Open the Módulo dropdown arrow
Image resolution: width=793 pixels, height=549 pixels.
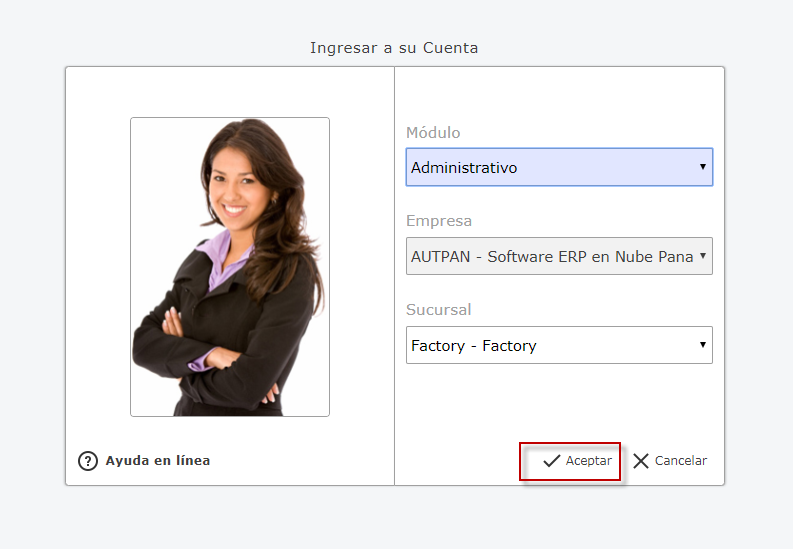coord(703,167)
